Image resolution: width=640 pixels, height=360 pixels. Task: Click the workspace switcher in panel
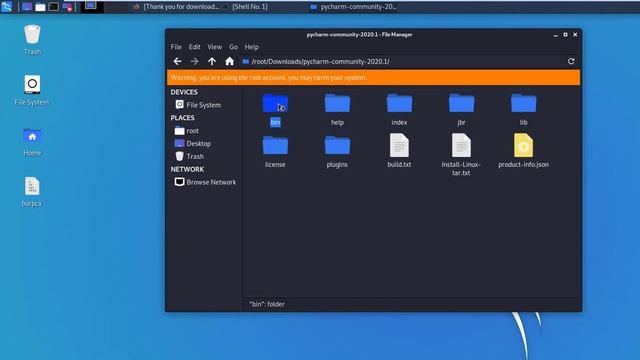91,7
